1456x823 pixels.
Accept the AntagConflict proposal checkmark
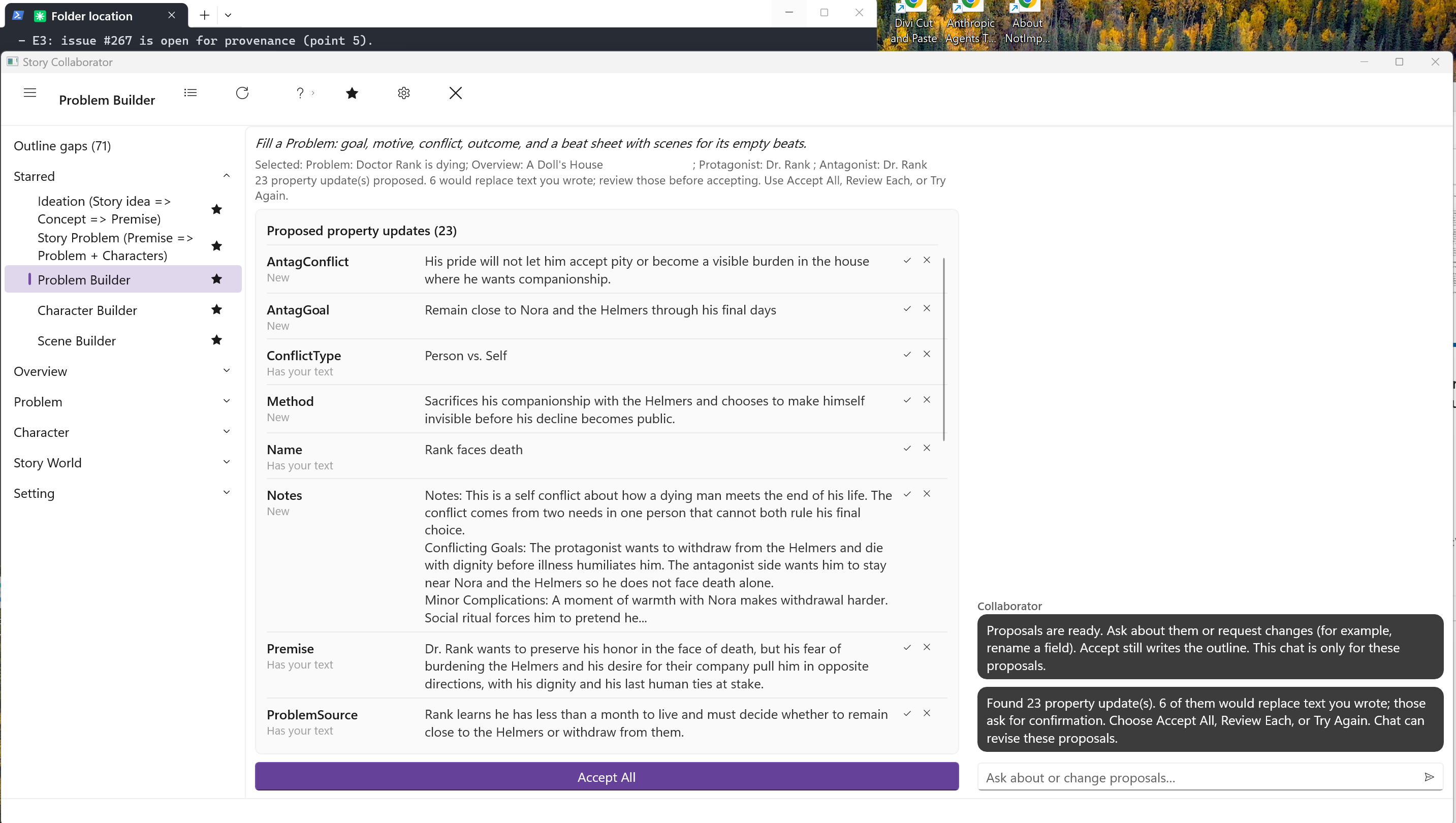(x=907, y=260)
